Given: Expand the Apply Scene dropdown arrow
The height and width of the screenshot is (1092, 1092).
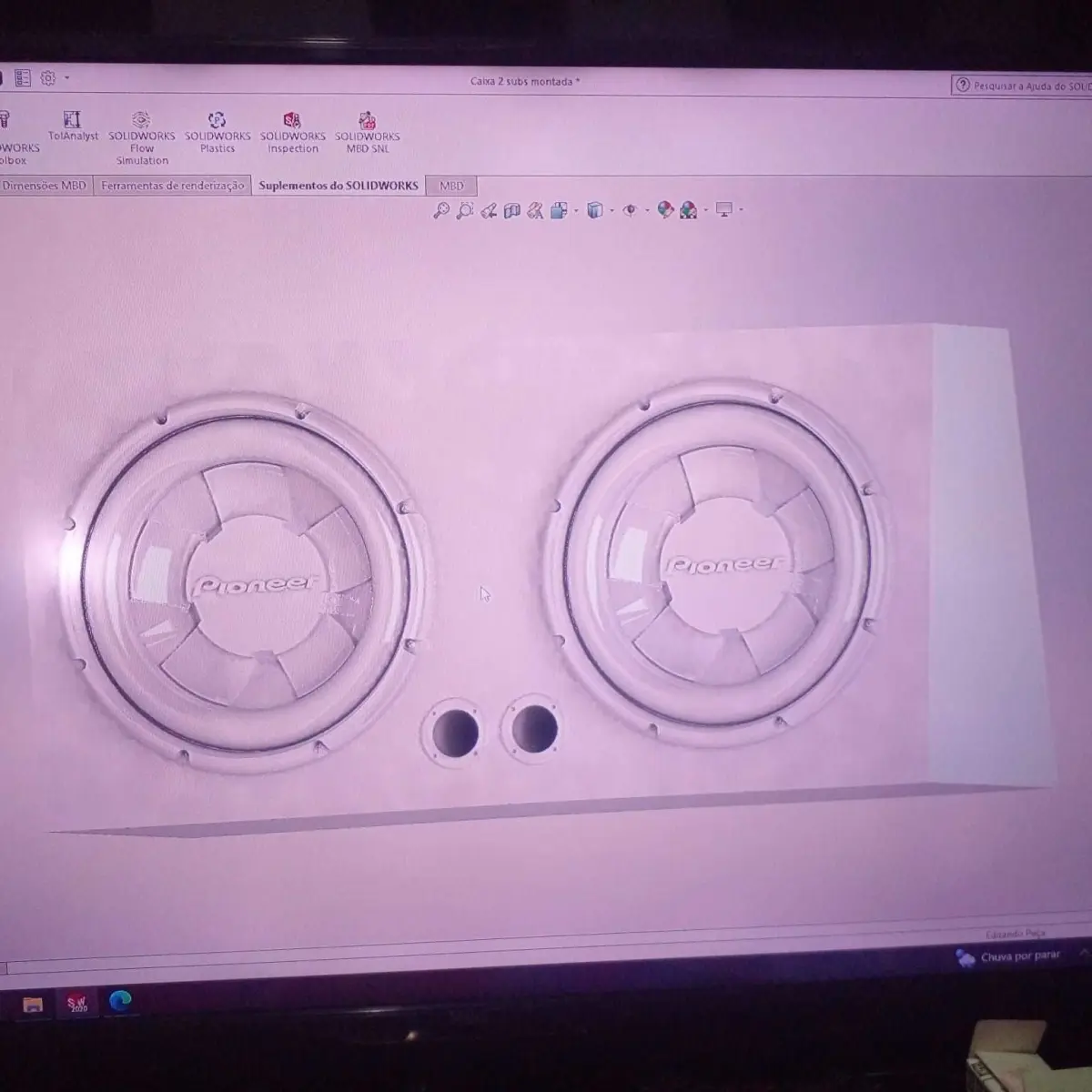Looking at the screenshot, I should click(705, 210).
